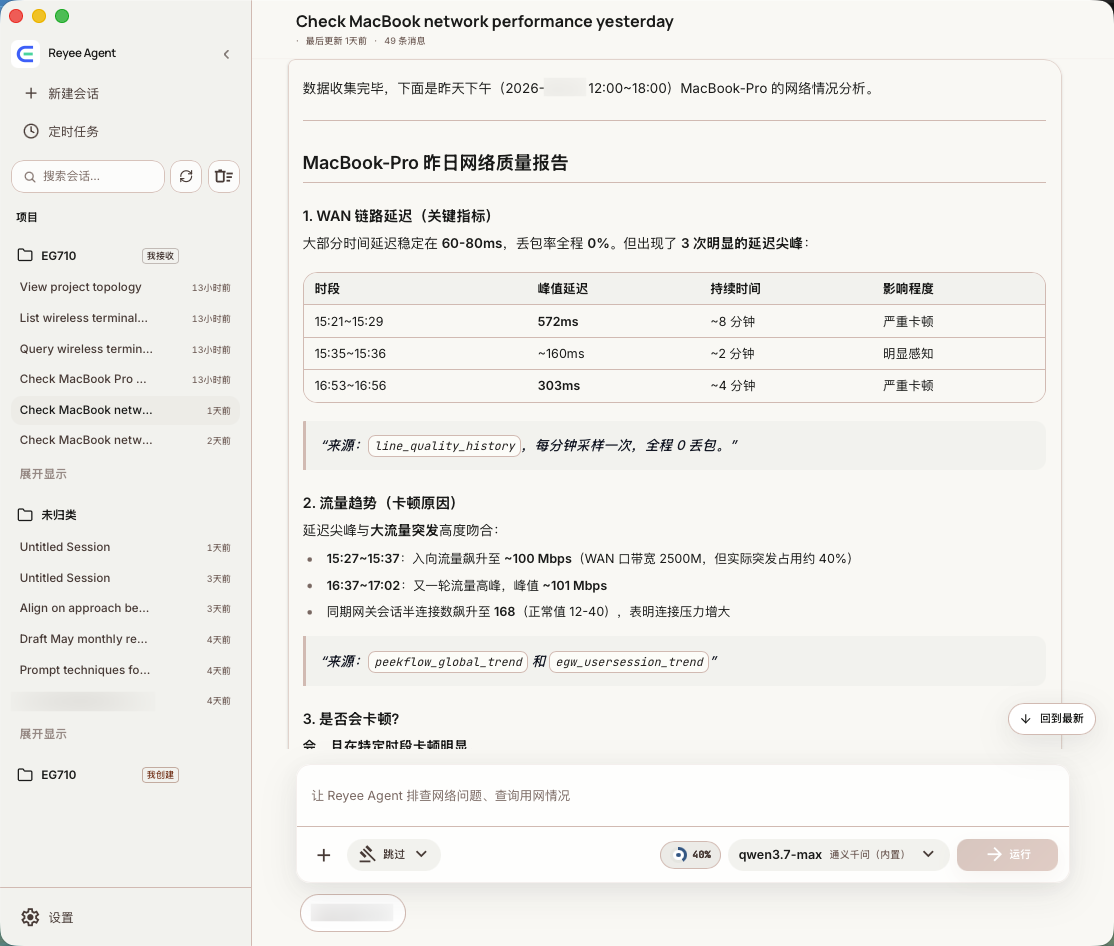The width and height of the screenshot is (1114, 946).
Task: Click the Reyee Agent logo icon
Action: click(26, 53)
